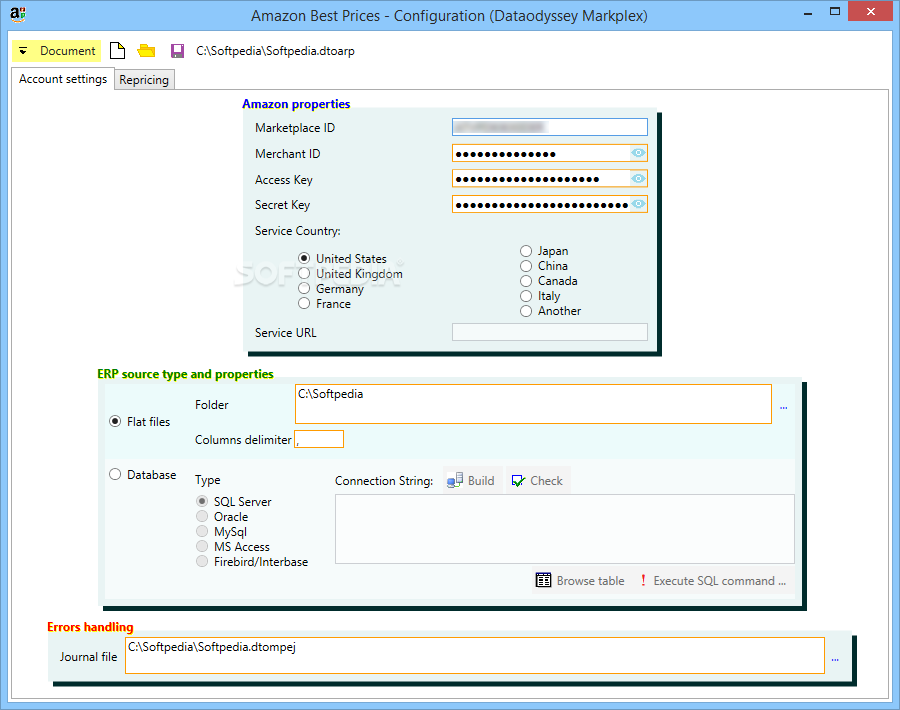Choose MySql database type

pyautogui.click(x=222, y=531)
